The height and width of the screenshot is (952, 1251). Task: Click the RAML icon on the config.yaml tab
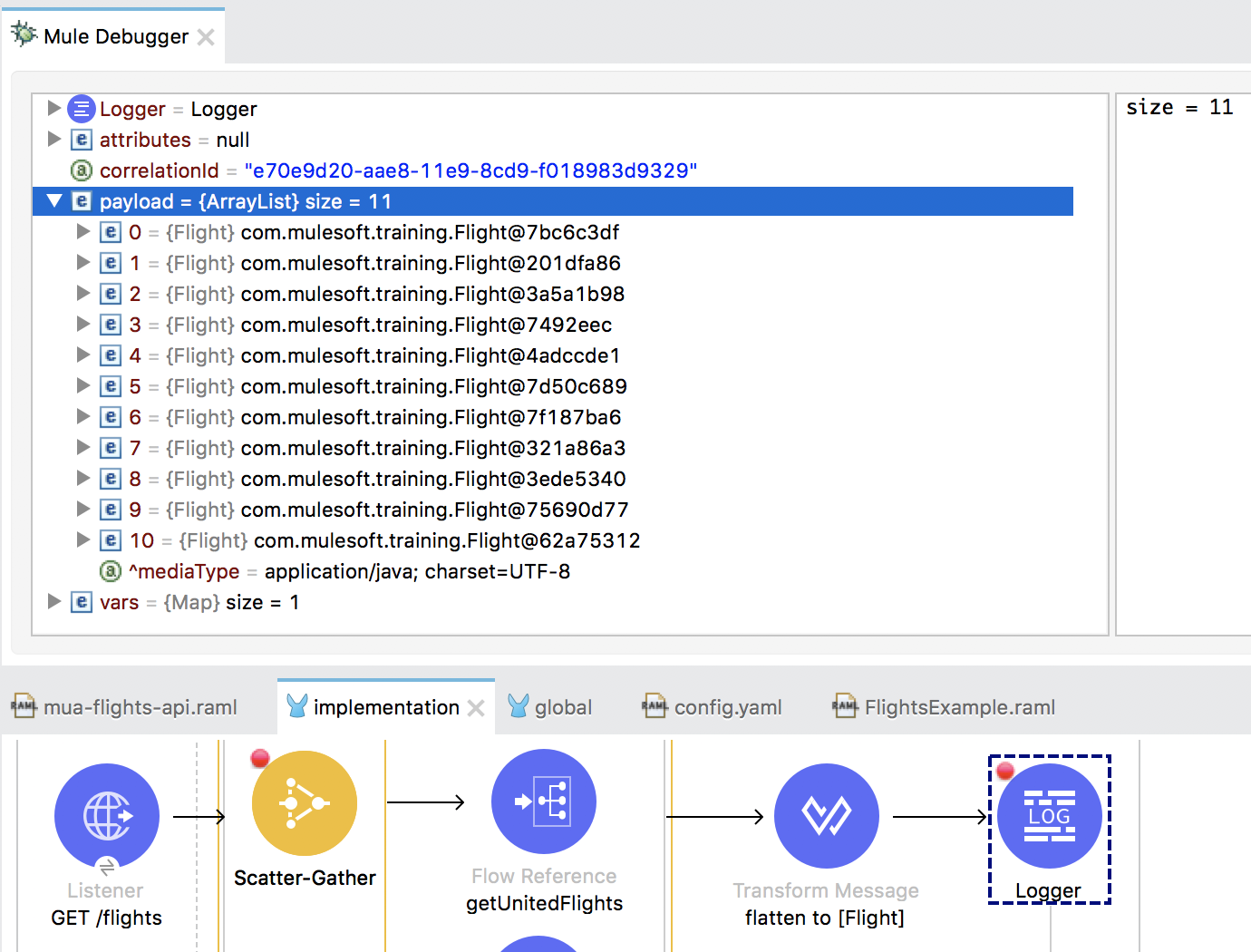[655, 705]
